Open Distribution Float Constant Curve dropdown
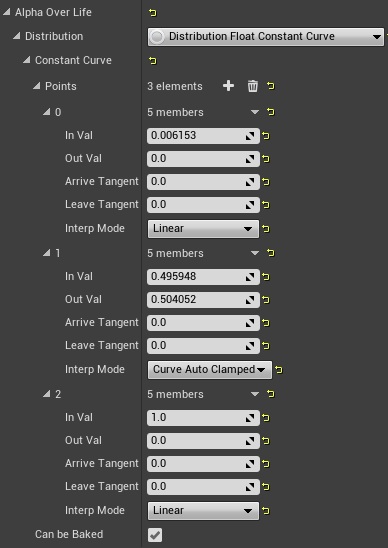Screen dimensions: 388x548 click(266, 37)
